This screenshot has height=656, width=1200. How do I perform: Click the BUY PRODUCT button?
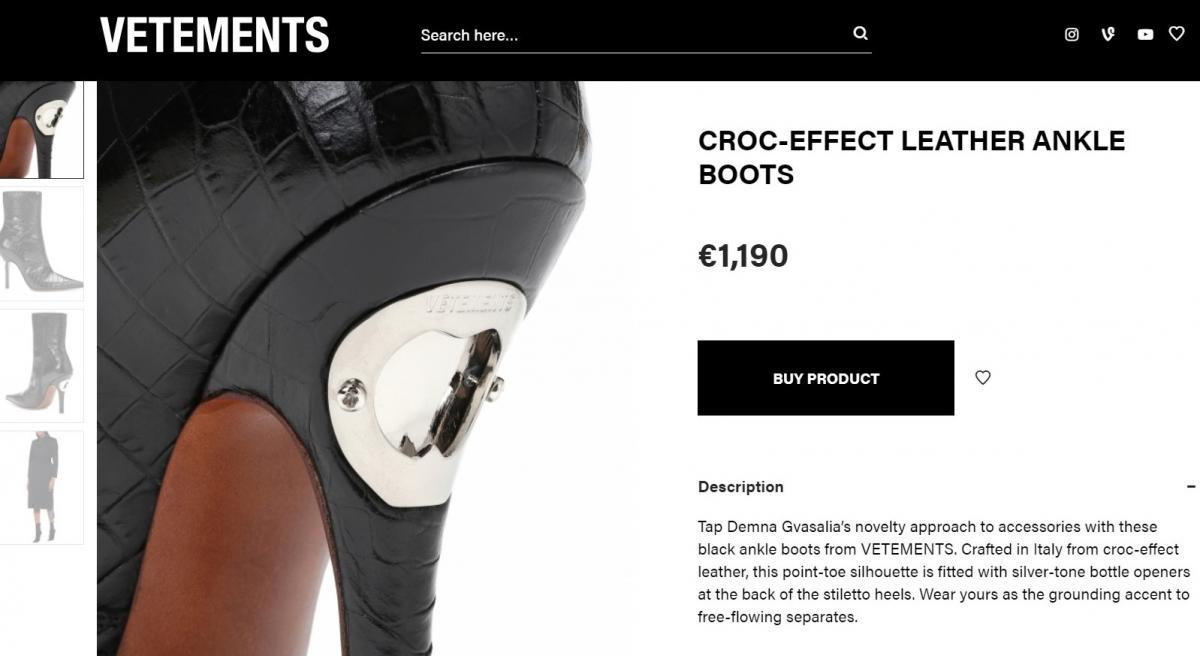click(826, 378)
